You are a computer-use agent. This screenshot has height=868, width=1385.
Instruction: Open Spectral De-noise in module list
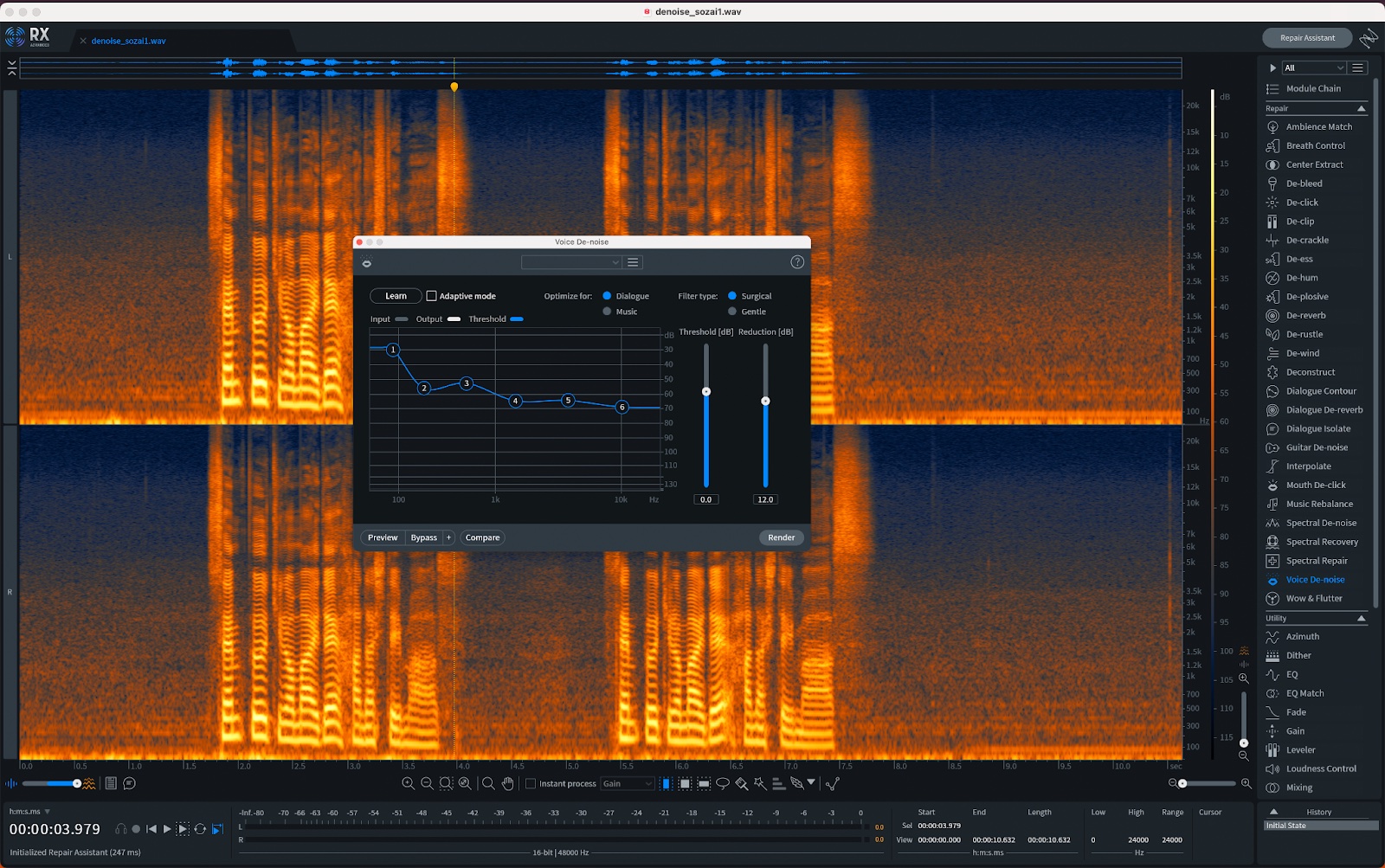[x=1321, y=523]
